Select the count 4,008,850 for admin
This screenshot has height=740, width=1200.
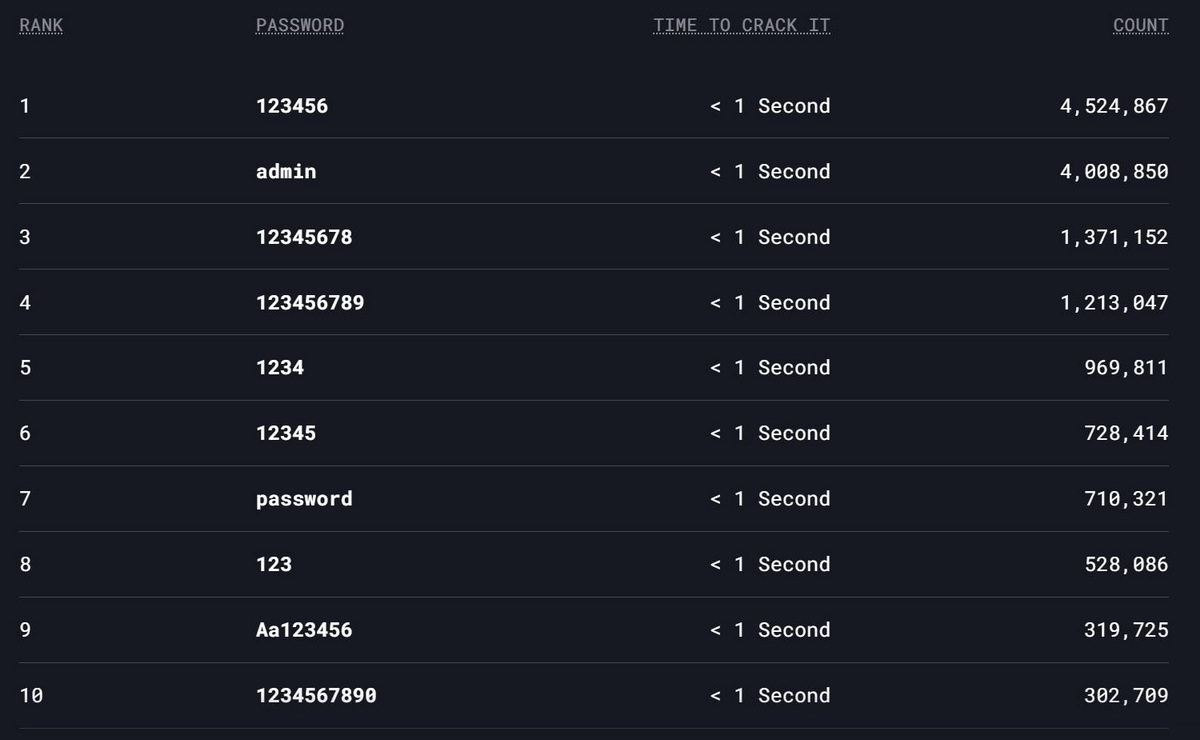1114,172
